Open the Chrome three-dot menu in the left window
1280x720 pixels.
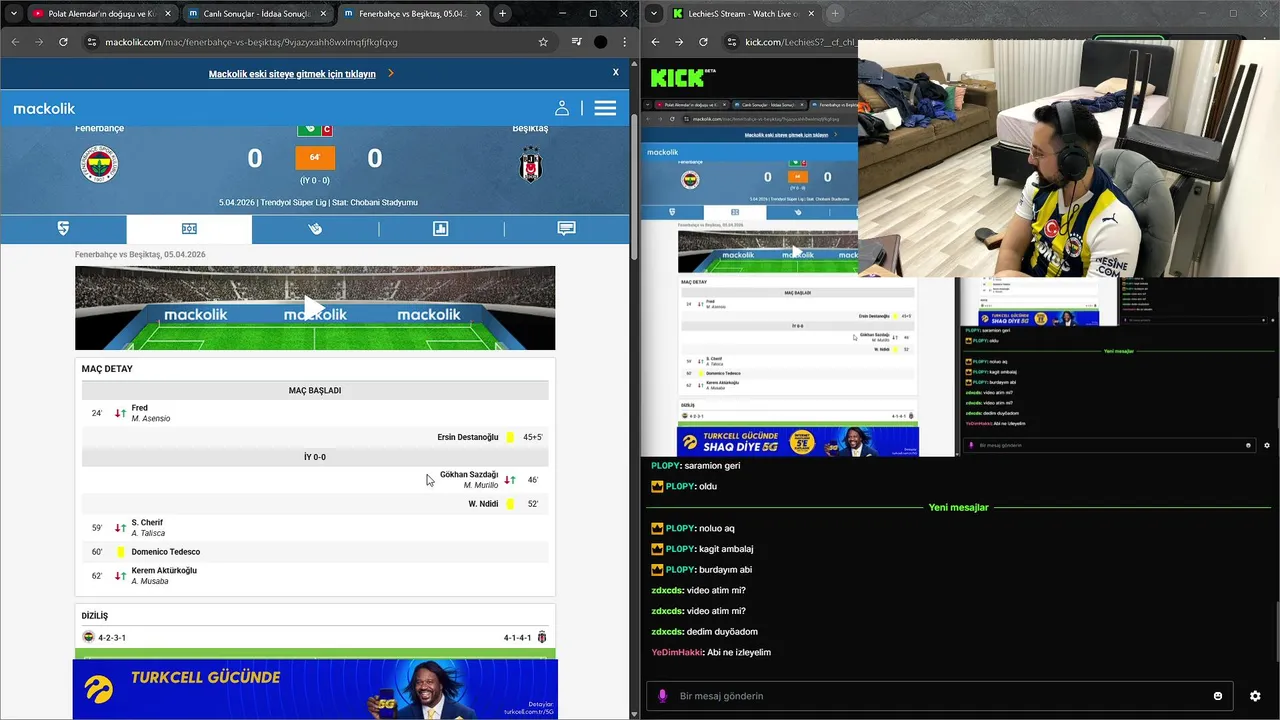pyautogui.click(x=625, y=42)
